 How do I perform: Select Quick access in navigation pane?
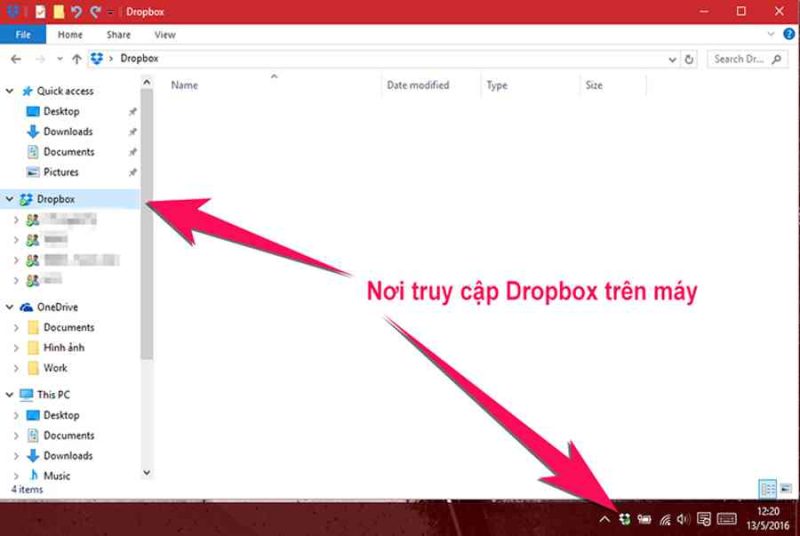[x=65, y=91]
